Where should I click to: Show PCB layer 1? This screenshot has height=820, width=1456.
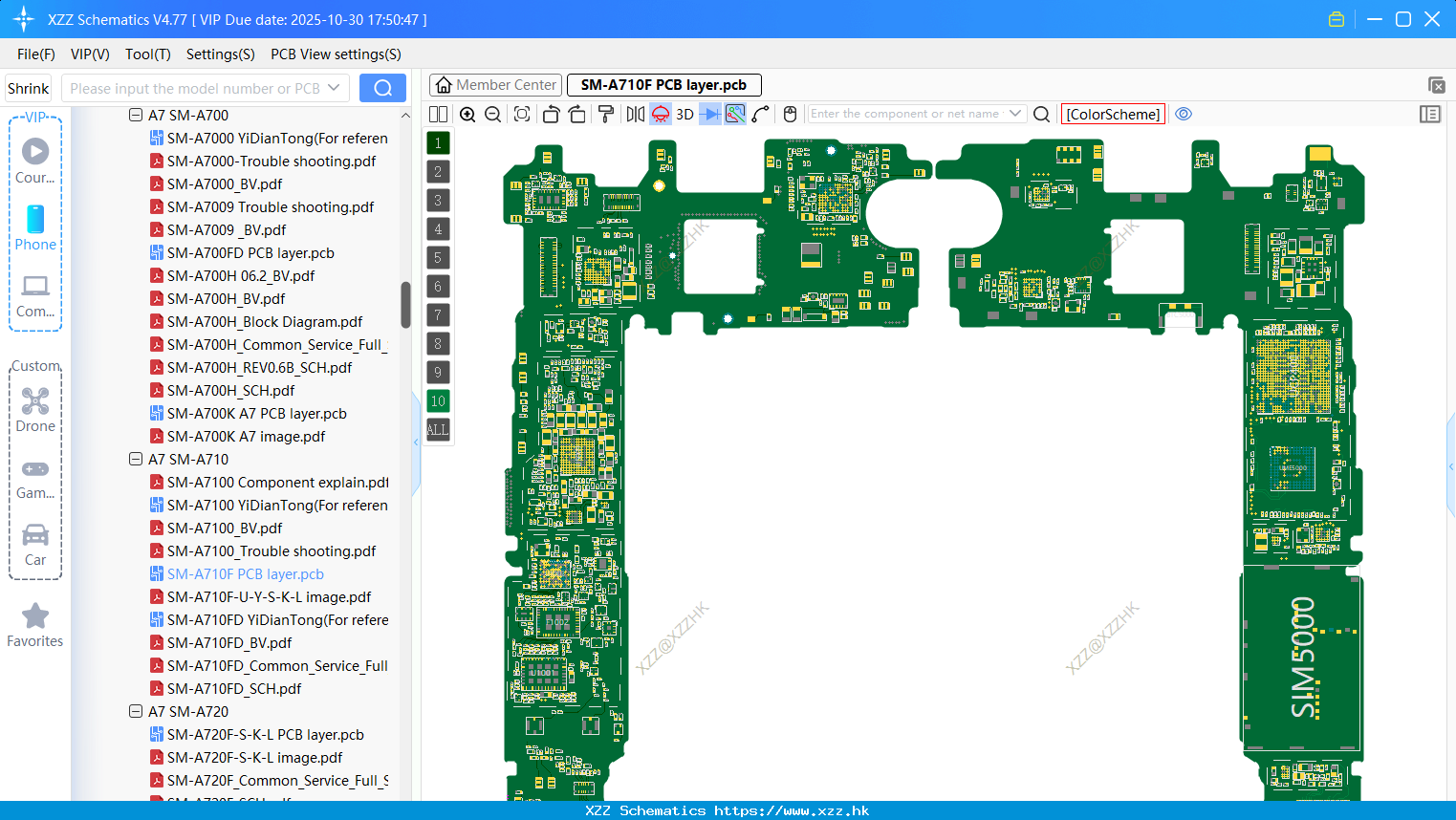[438, 142]
